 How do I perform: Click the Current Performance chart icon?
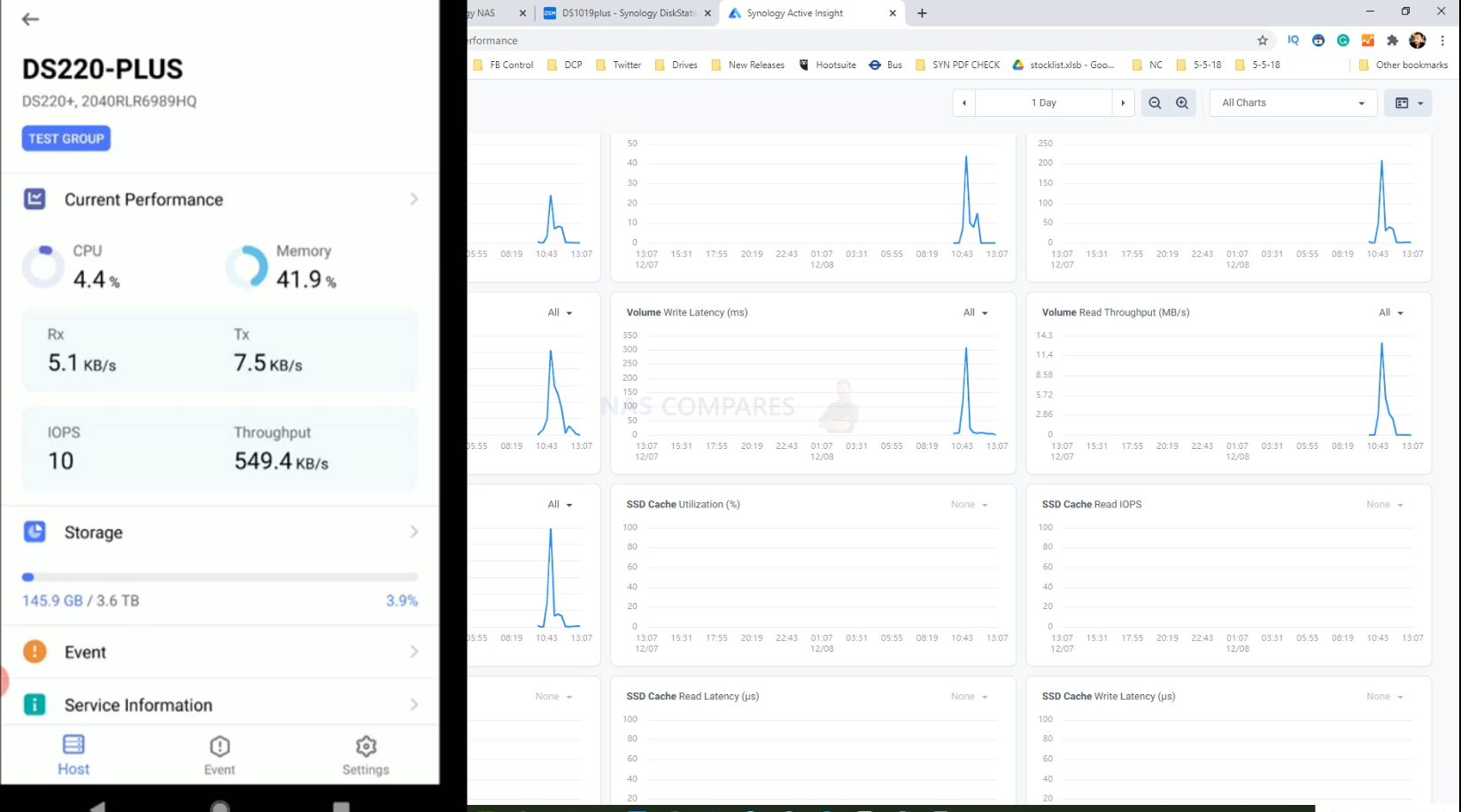point(35,198)
